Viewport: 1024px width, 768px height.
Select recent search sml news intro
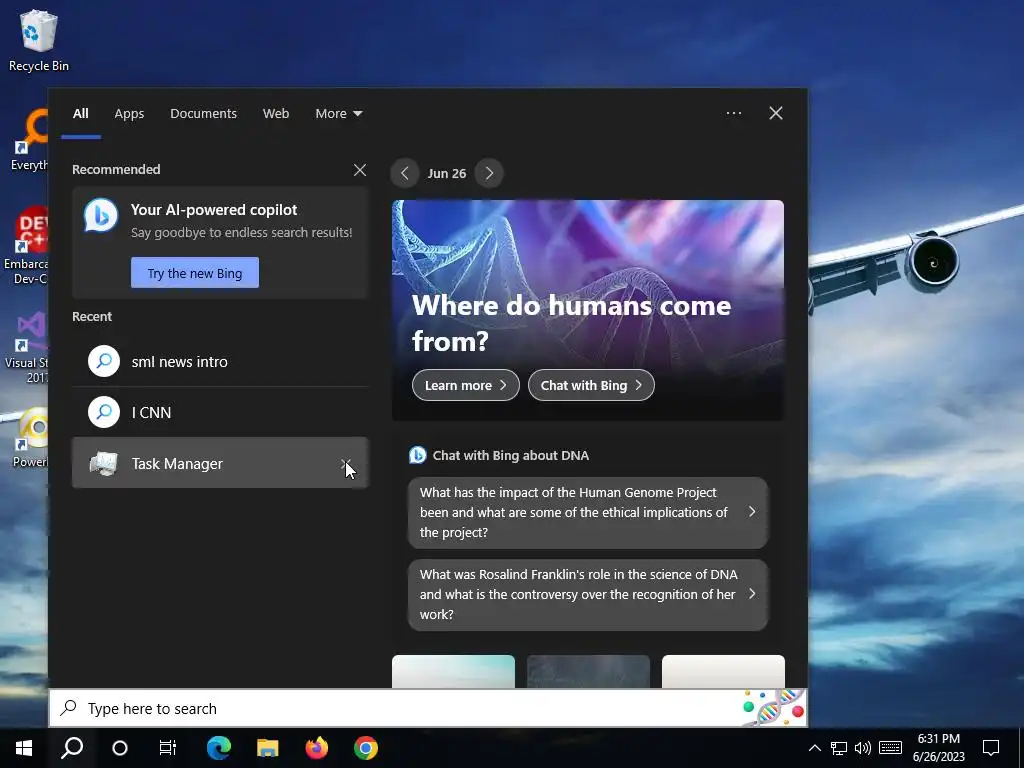[x=220, y=361]
